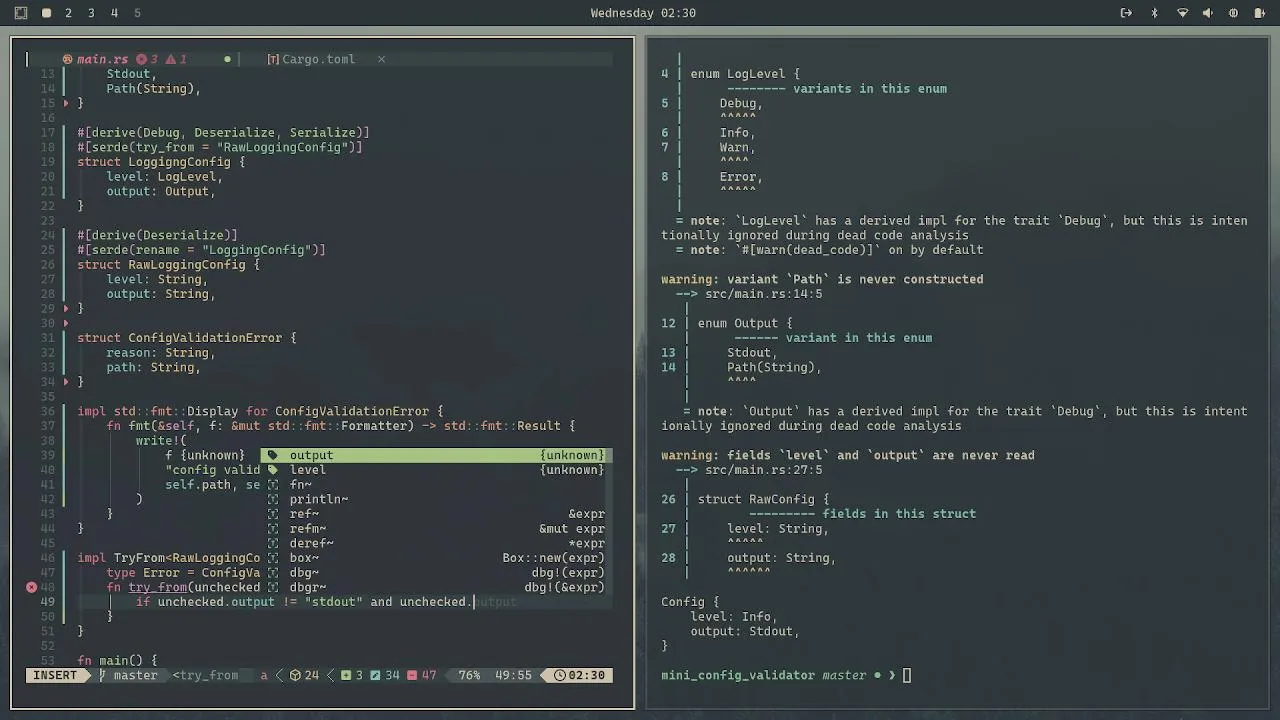Pick the 'box~' completion item
This screenshot has height=720, width=1280.
tap(434, 558)
